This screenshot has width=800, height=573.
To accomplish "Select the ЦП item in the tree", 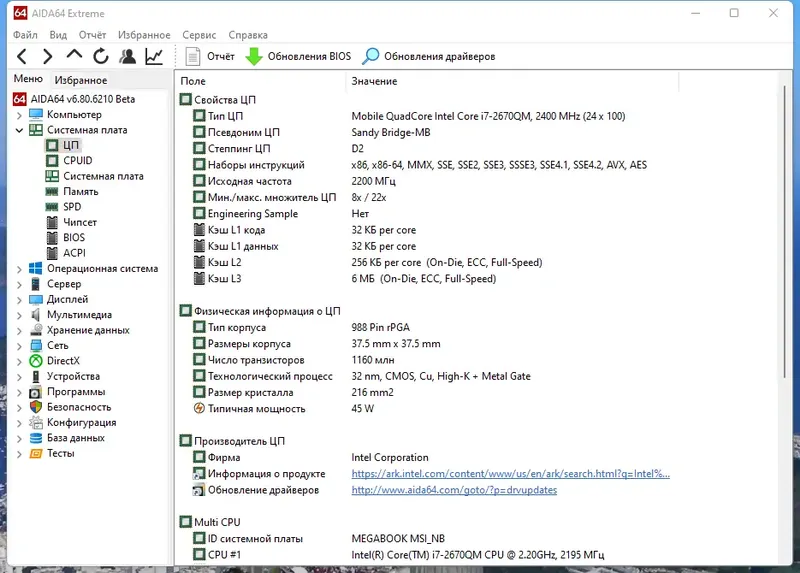I will (x=70, y=145).
